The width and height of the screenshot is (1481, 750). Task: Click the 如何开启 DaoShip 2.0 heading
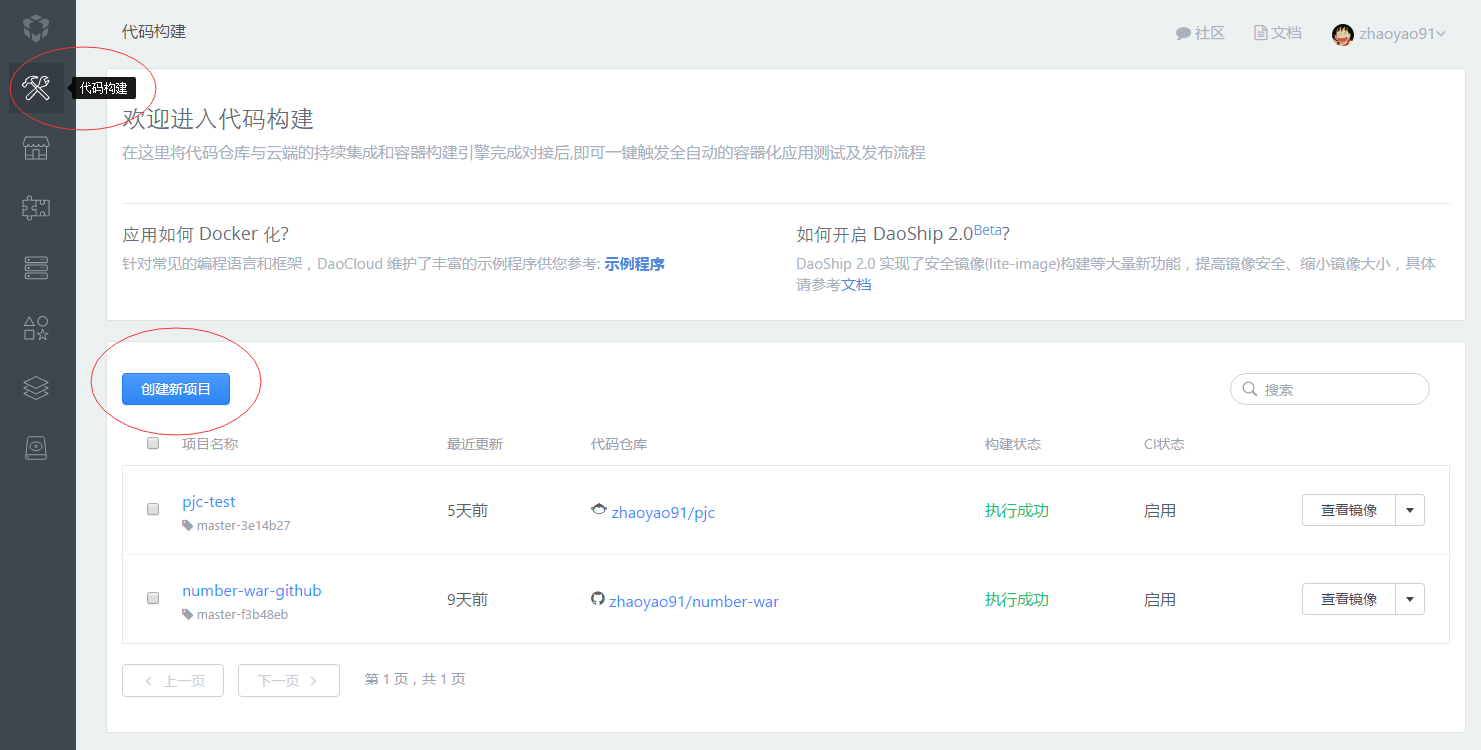[x=903, y=233]
